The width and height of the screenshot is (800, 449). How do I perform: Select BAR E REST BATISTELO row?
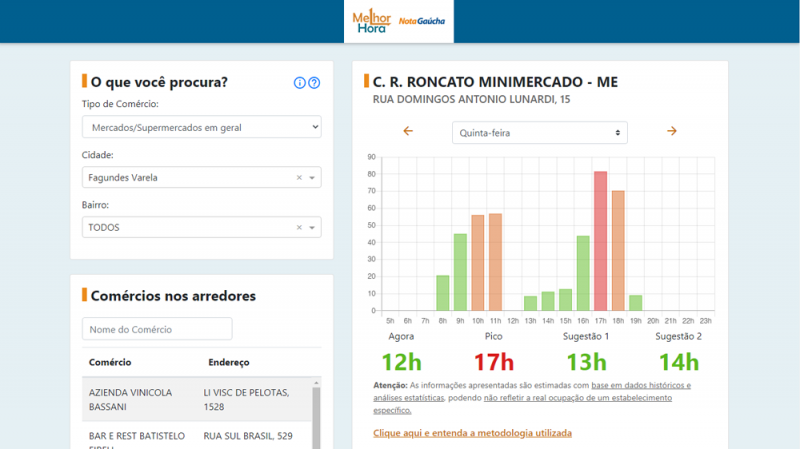click(x=197, y=436)
